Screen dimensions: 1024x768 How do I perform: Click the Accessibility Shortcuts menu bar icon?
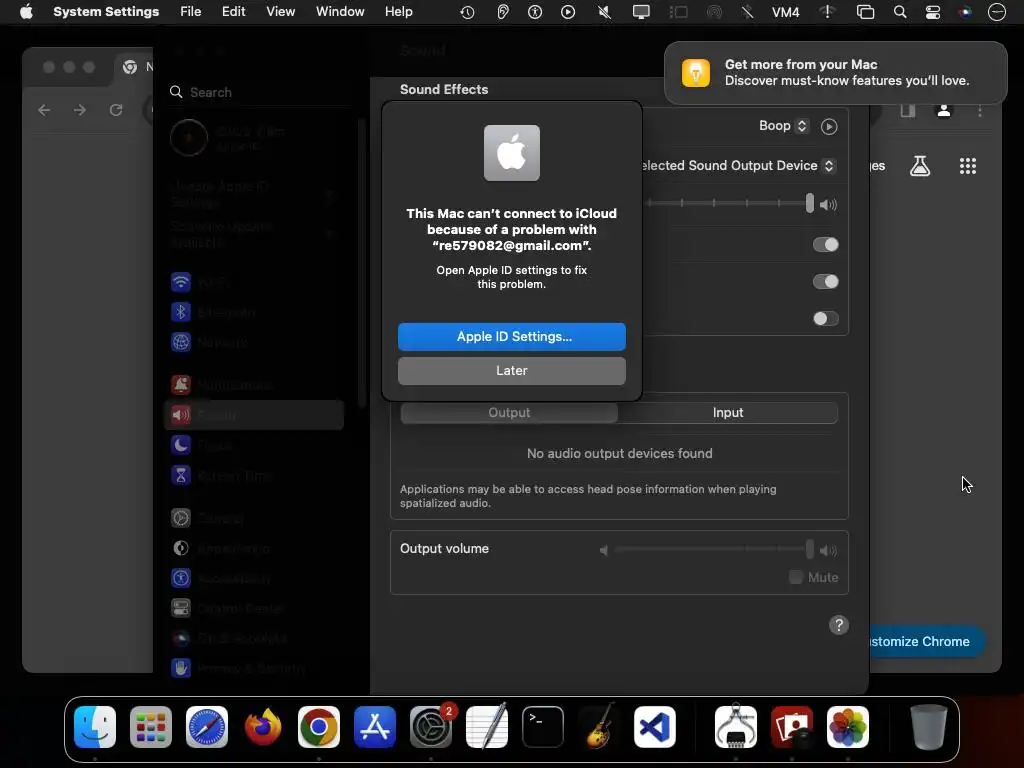tap(535, 12)
